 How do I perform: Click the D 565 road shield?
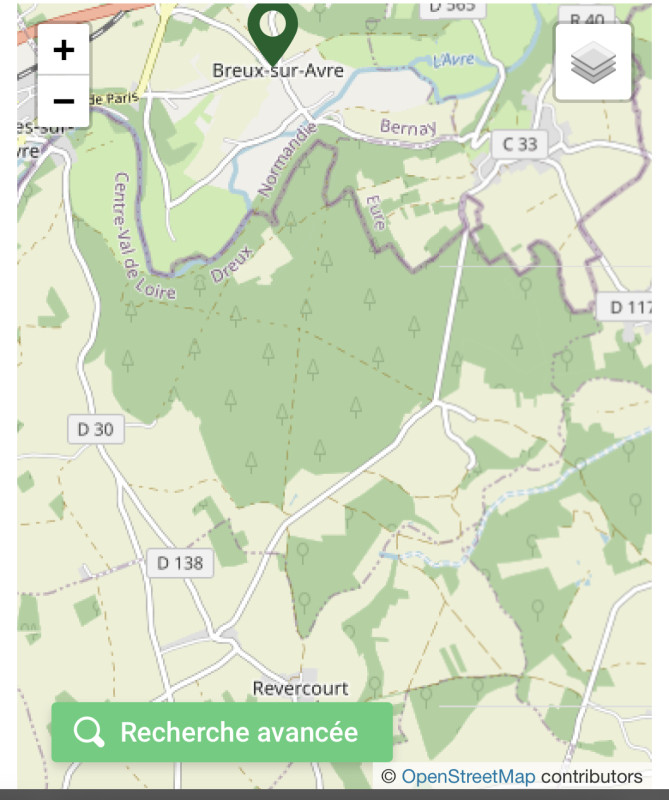click(456, 7)
